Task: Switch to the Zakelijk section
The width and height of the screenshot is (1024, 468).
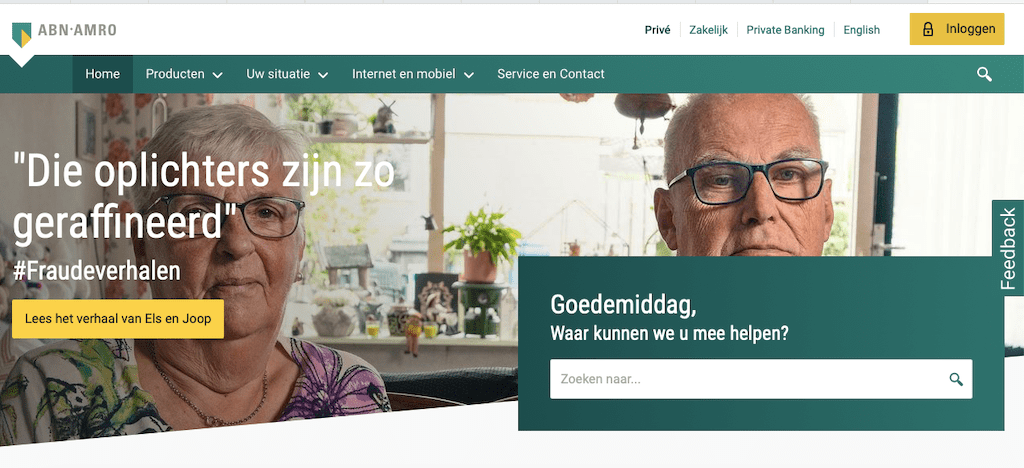Action: click(709, 29)
